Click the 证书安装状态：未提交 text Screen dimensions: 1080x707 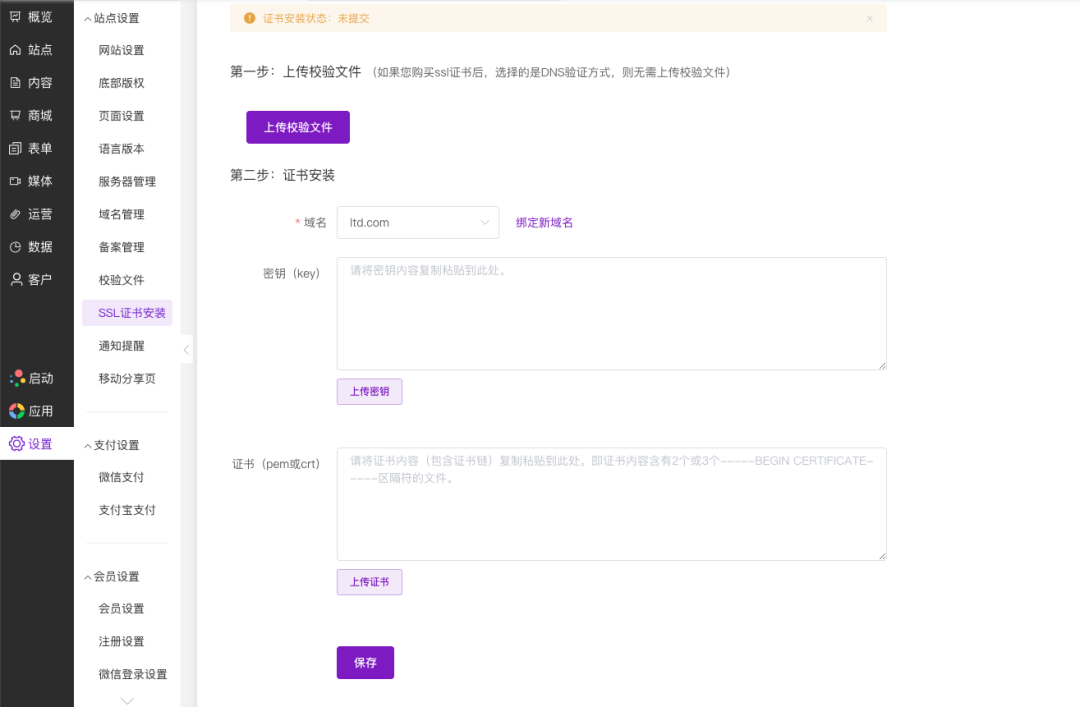click(x=316, y=19)
